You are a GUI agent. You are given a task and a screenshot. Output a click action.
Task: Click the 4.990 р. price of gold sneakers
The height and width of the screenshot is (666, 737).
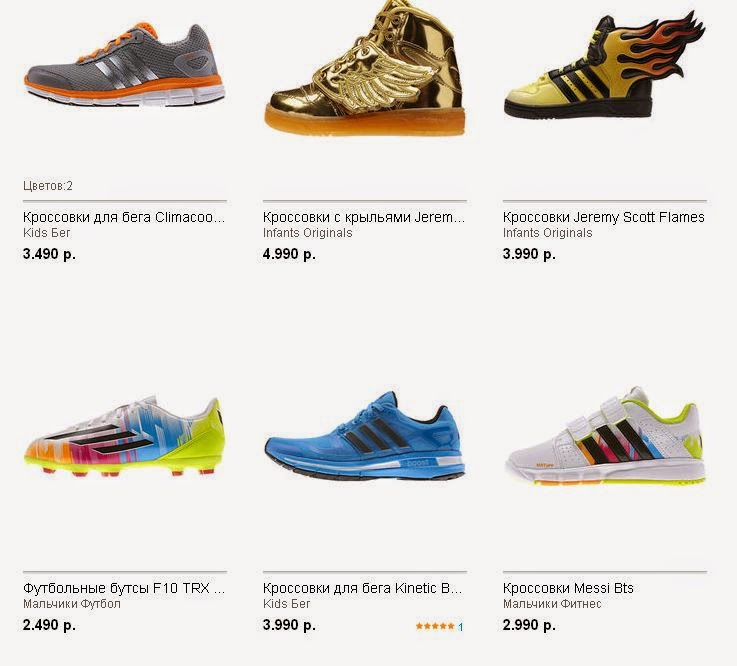289,254
